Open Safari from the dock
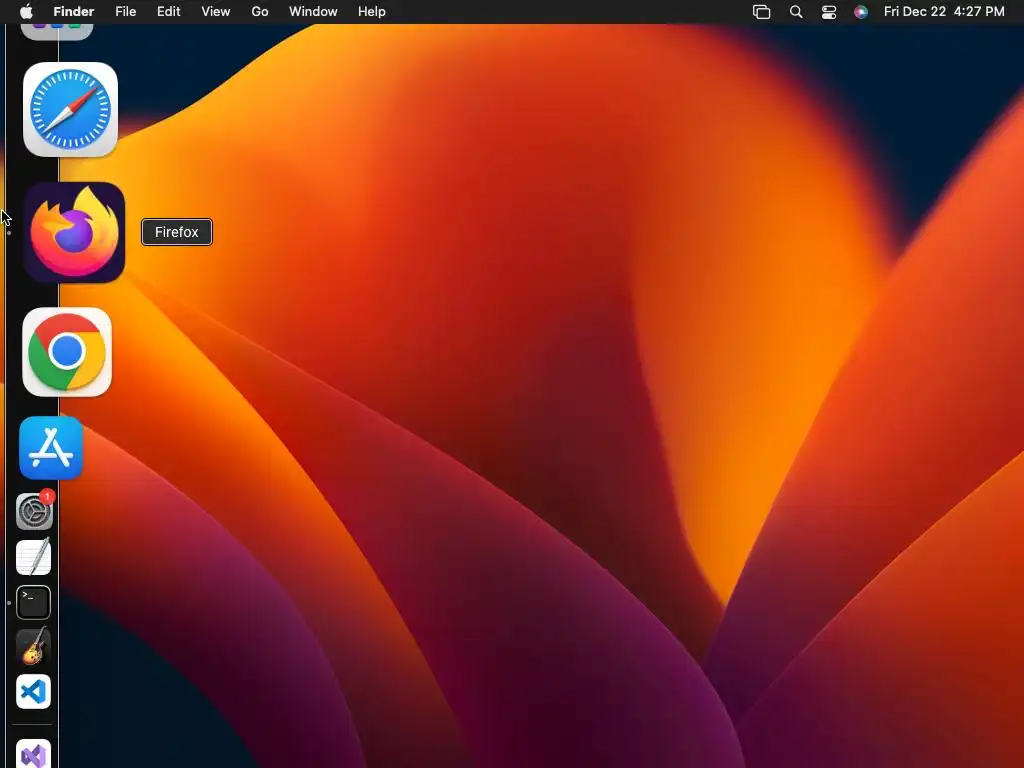Screen dimensions: 1024x768 tap(71, 110)
